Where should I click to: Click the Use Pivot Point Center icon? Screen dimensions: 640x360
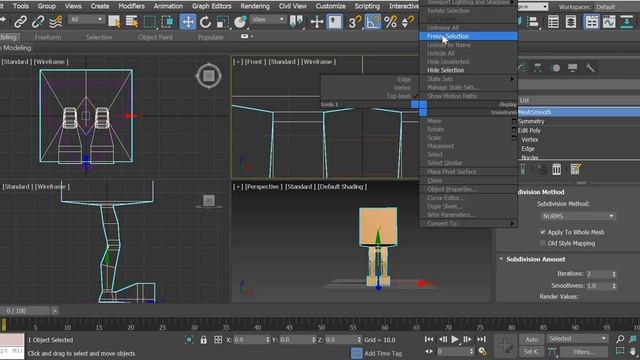pyautogui.click(x=297, y=22)
